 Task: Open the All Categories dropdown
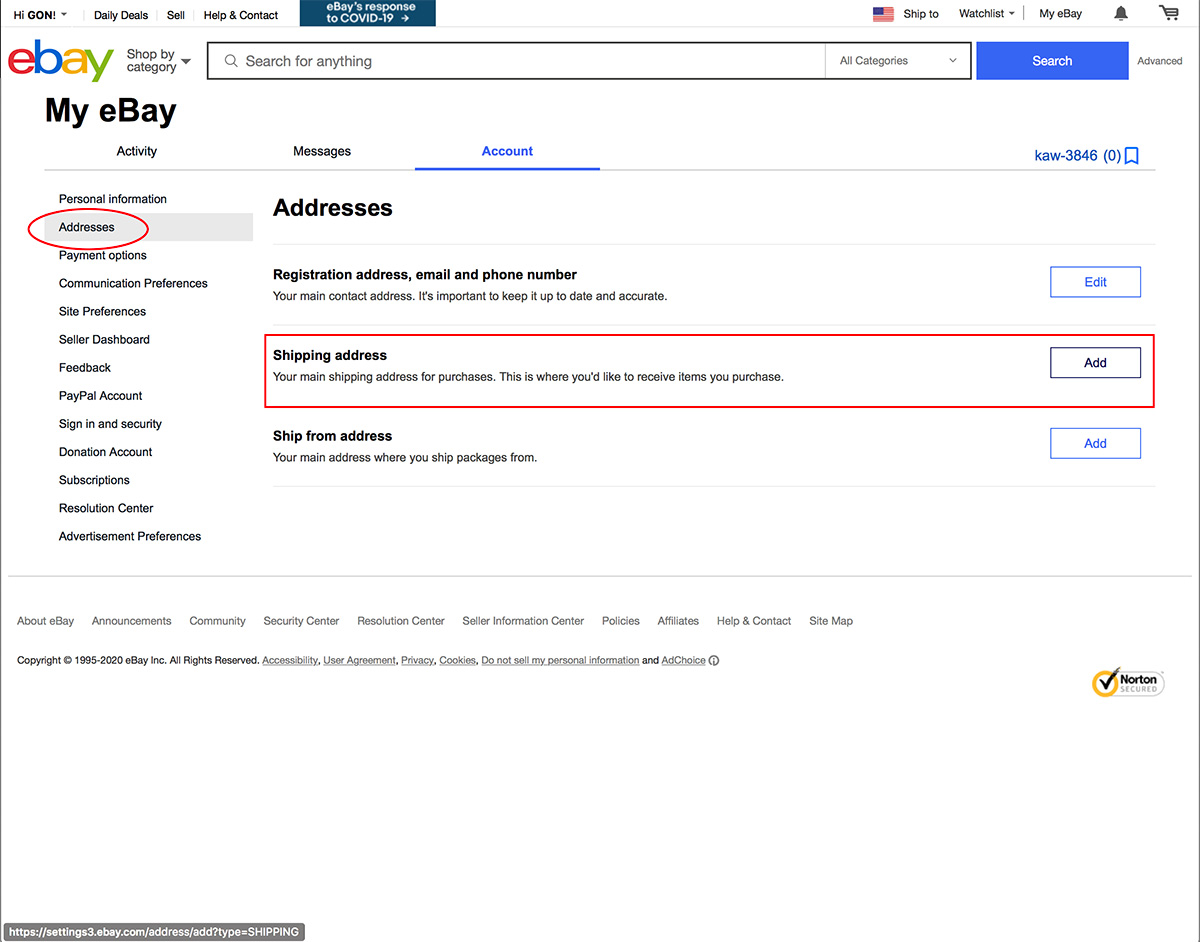pos(898,61)
